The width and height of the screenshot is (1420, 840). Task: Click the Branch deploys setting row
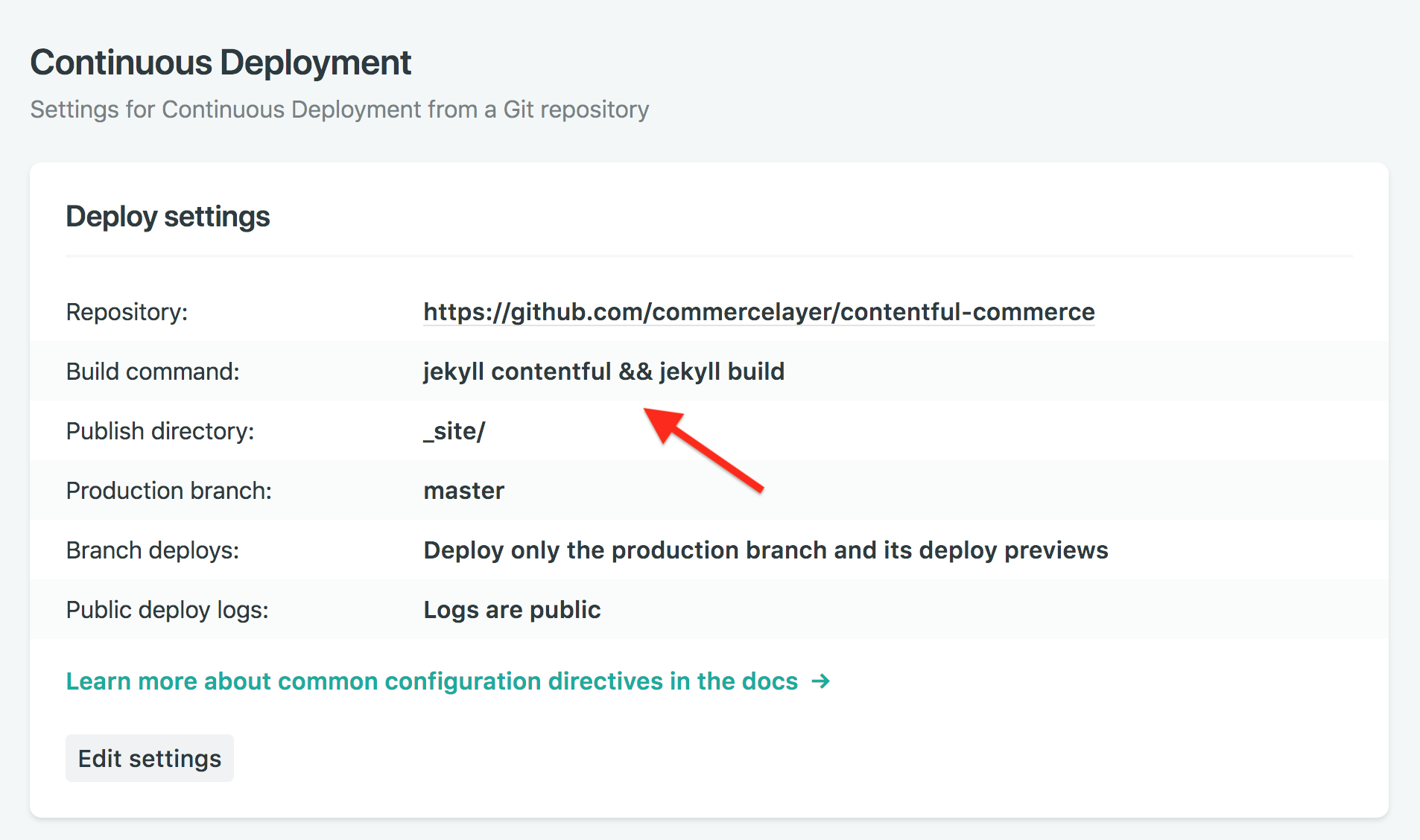tap(152, 550)
